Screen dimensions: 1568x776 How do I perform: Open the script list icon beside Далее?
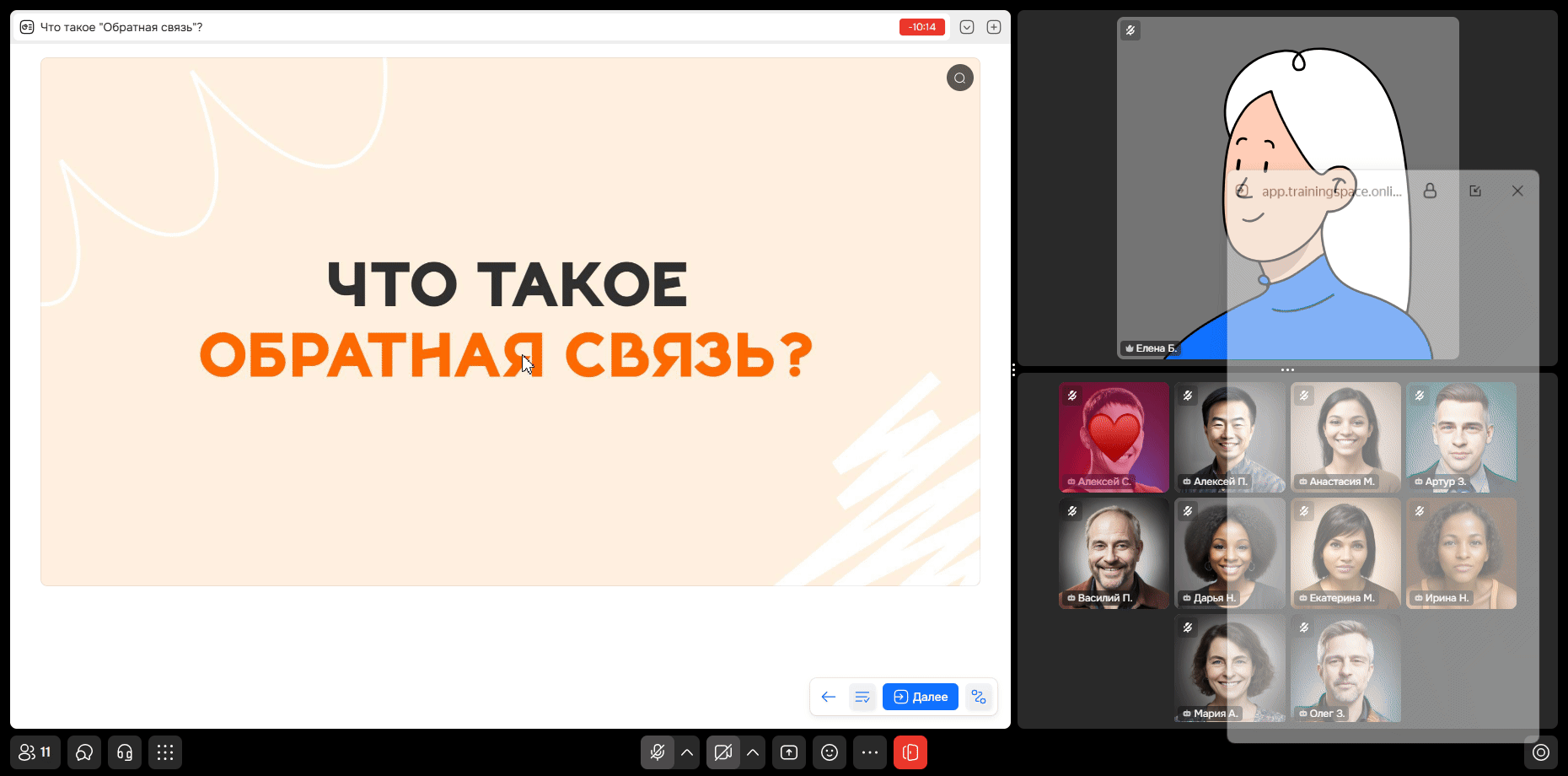862,697
